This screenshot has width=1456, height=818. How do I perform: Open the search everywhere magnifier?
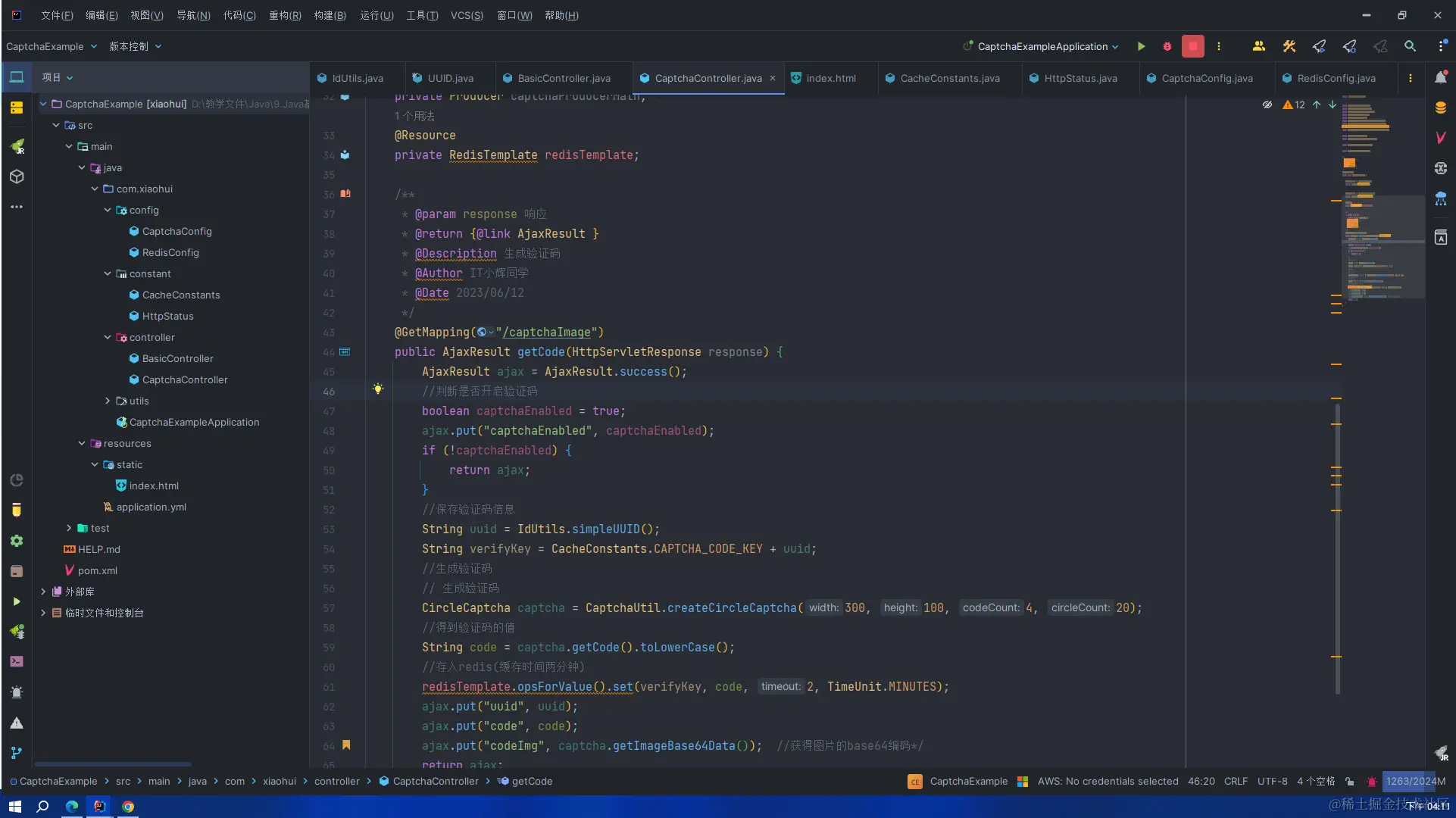coord(1410,46)
